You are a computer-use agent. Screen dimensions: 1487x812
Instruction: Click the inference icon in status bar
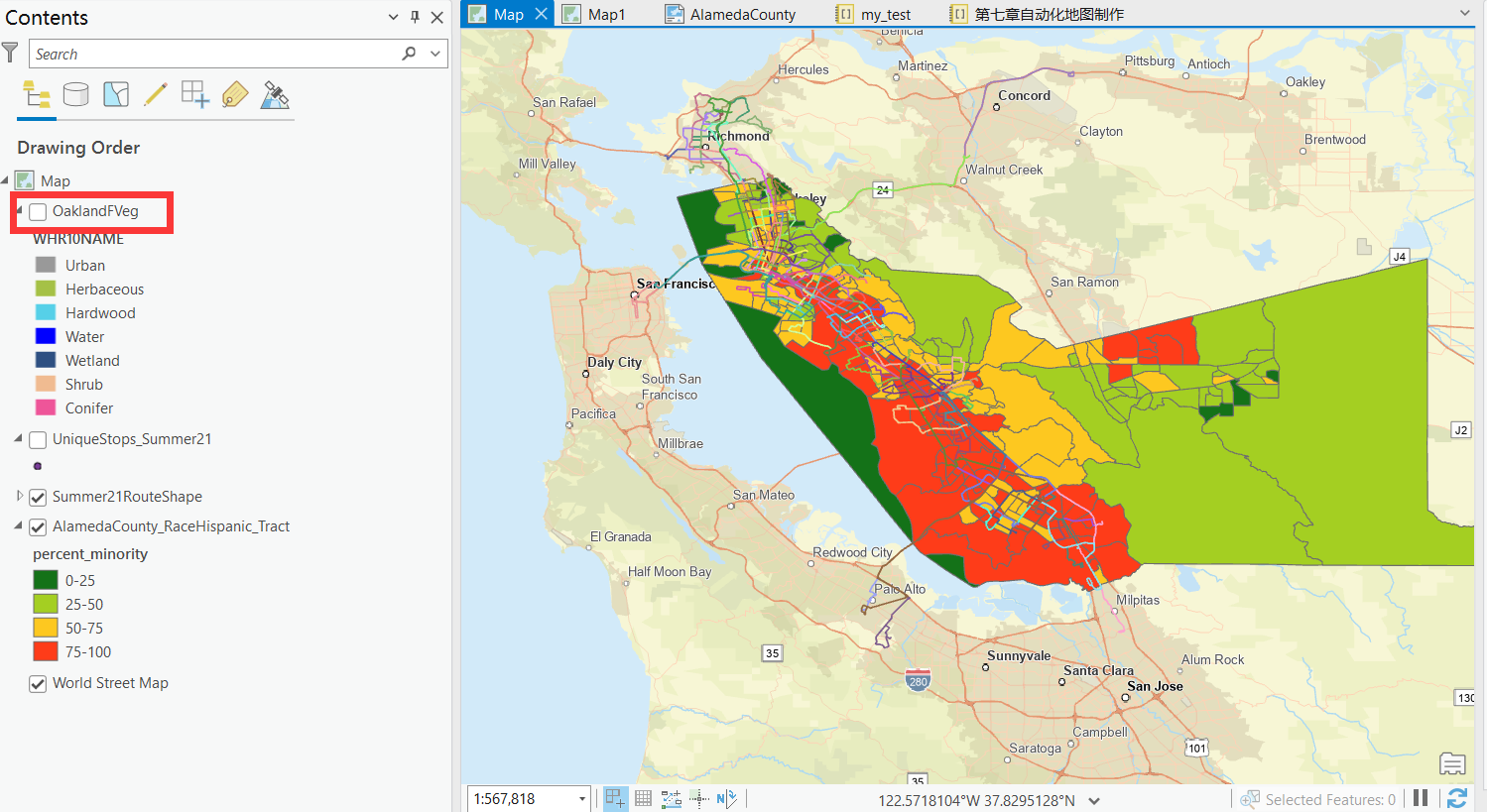[699, 798]
